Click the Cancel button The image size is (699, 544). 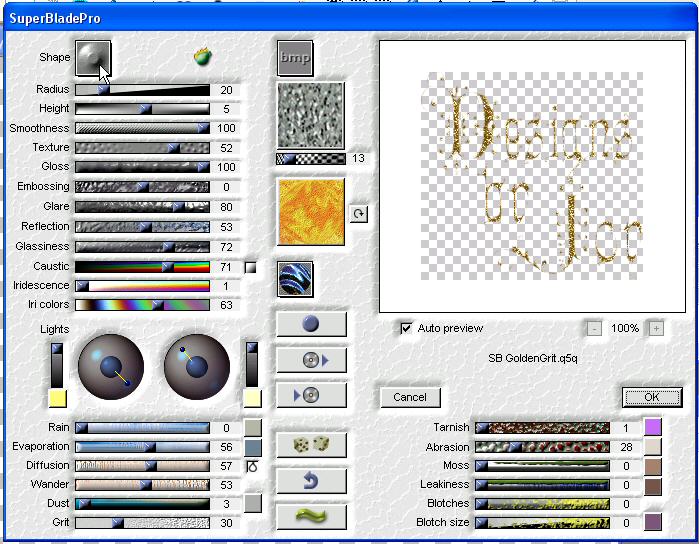410,397
